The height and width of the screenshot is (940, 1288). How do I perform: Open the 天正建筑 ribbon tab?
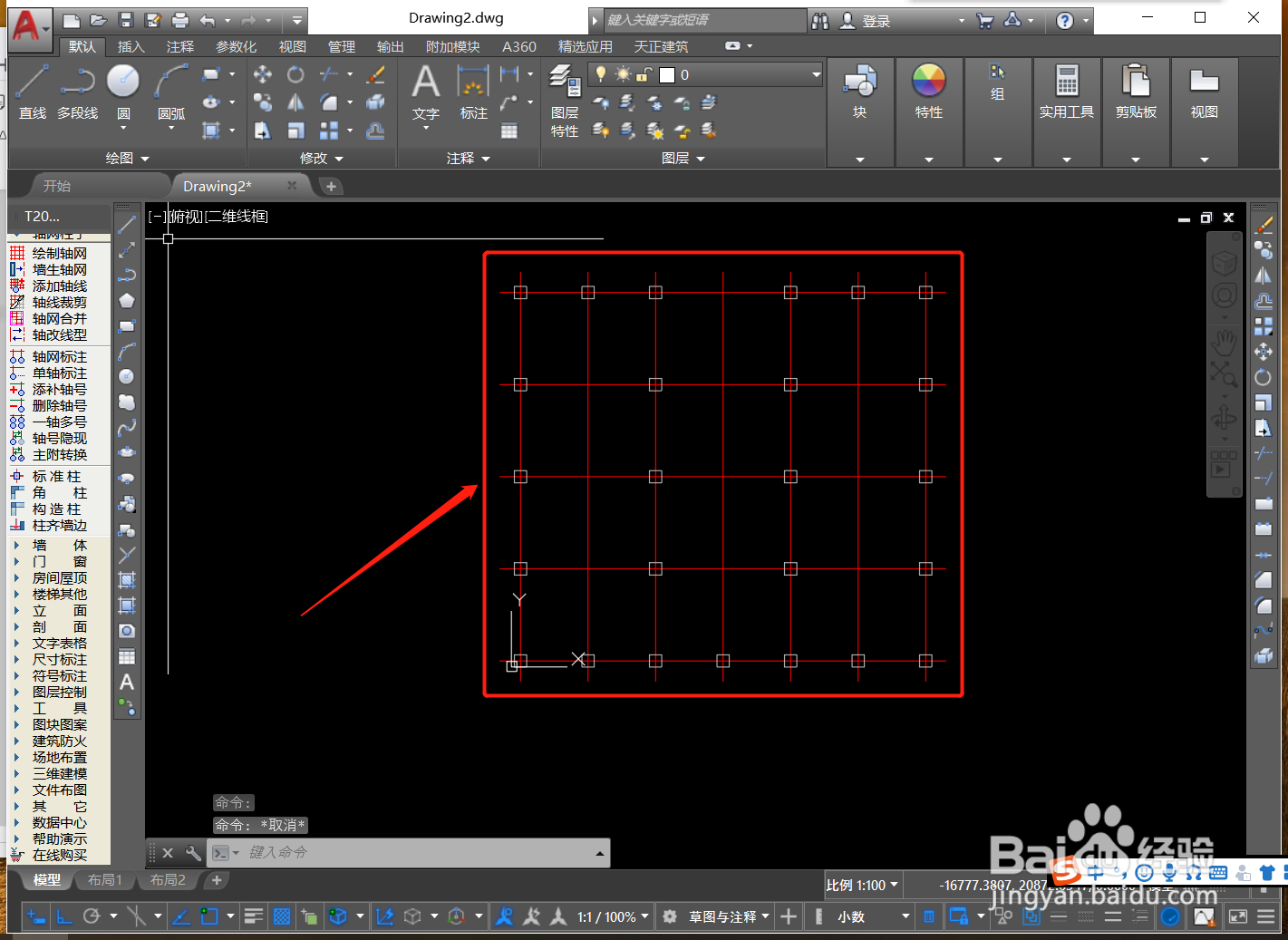[661, 46]
